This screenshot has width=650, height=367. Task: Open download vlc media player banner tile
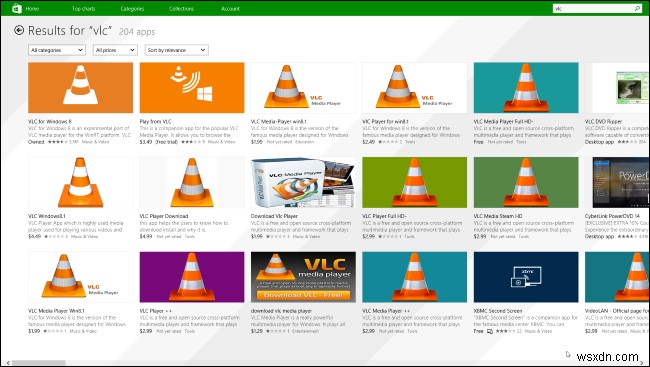(303, 277)
